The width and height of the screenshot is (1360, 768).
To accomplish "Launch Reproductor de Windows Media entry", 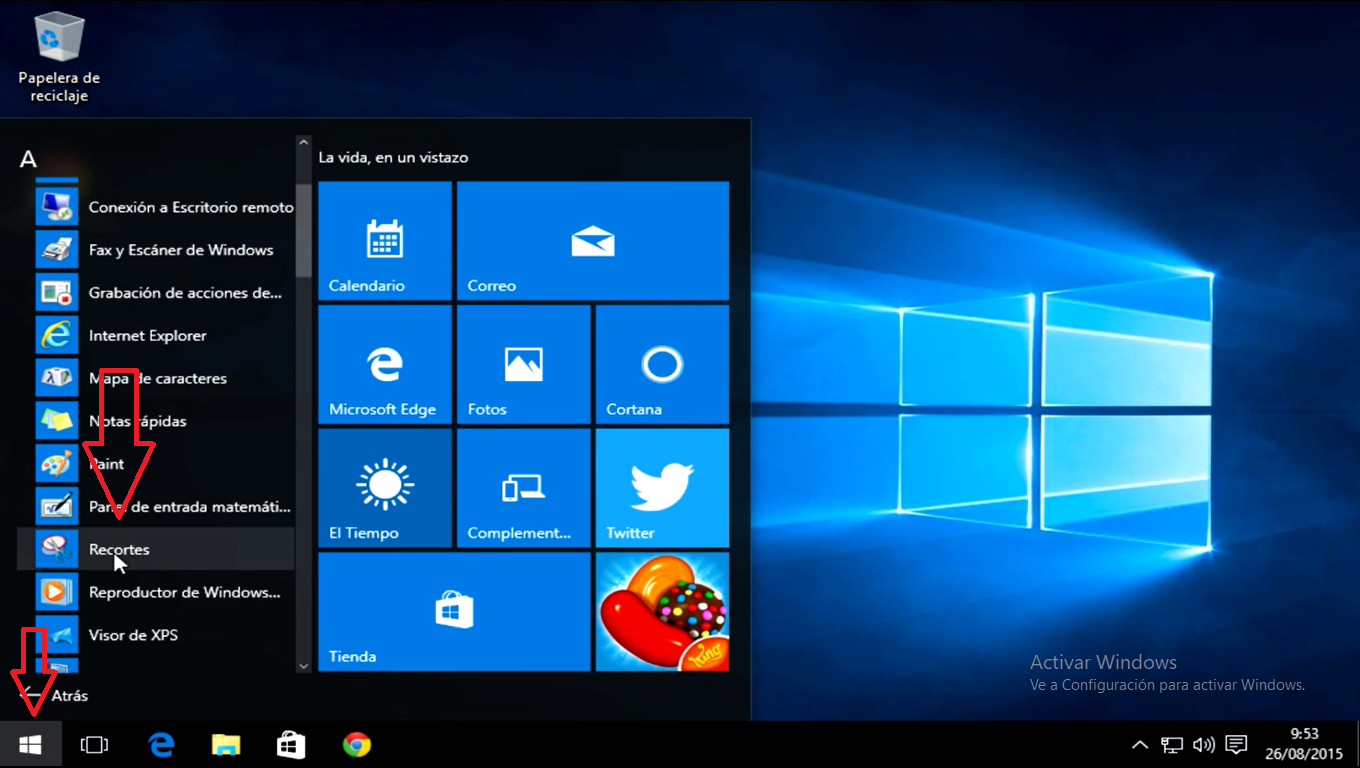I will pos(156,593).
